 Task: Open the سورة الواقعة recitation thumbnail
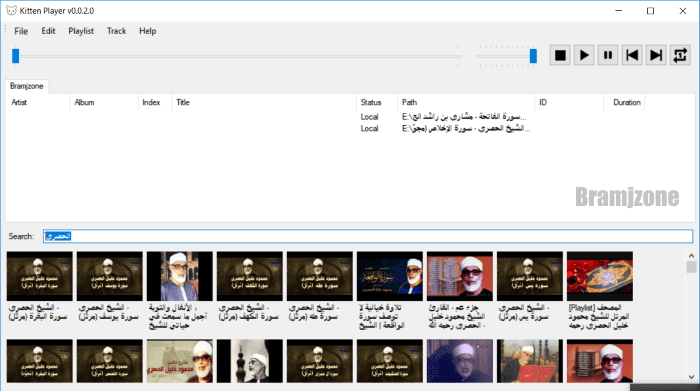[x=390, y=276]
